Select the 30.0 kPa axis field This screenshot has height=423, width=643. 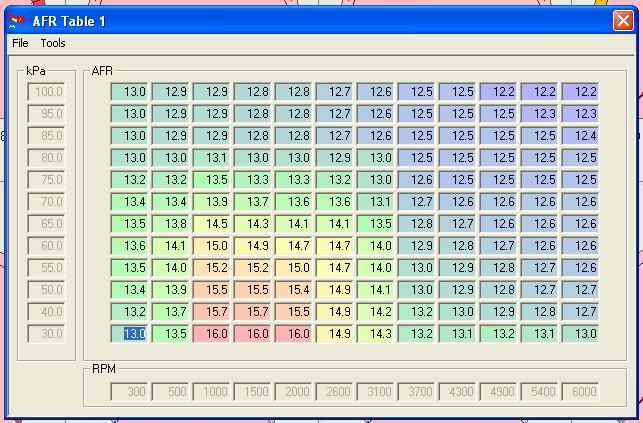[x=47, y=334]
